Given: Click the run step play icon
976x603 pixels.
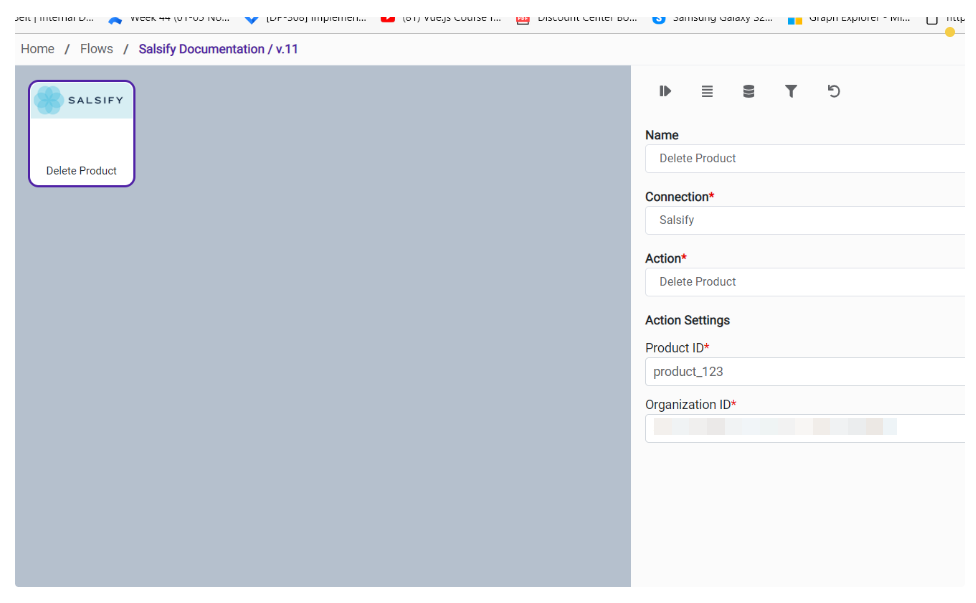Looking at the screenshot, I should [665, 91].
